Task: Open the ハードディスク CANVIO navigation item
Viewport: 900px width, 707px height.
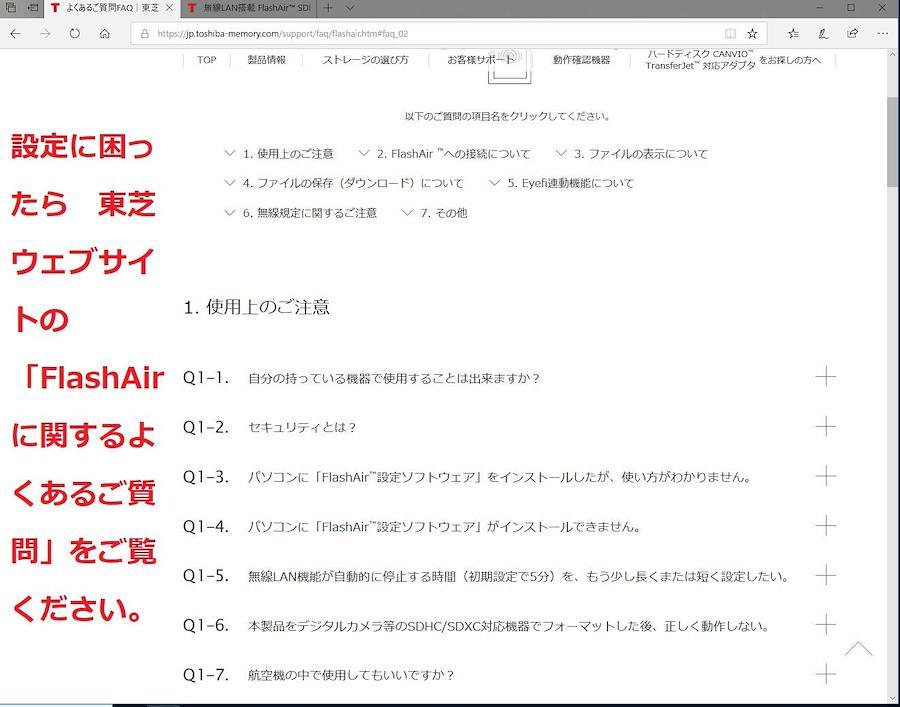Action: (x=733, y=60)
